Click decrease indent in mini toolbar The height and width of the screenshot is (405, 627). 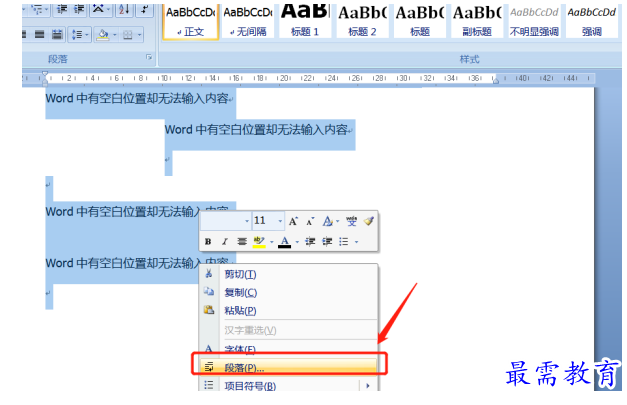click(x=310, y=241)
